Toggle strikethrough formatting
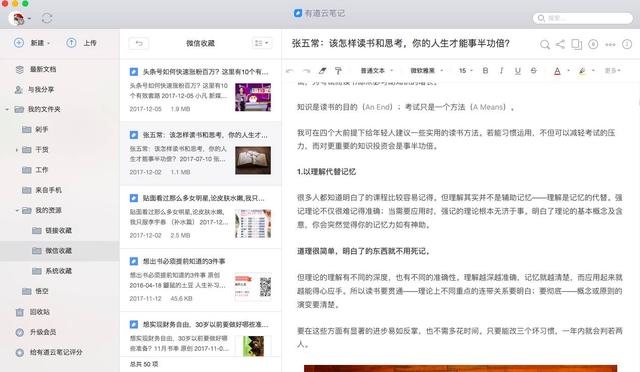 [533, 71]
